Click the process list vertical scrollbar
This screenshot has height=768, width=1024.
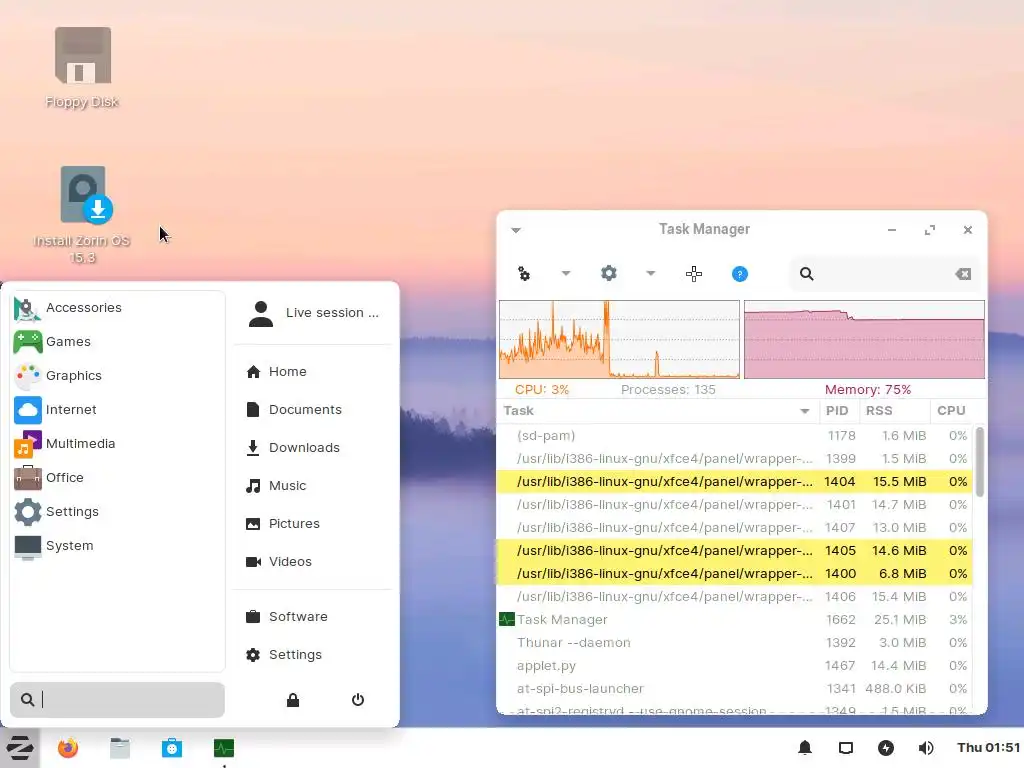(x=980, y=462)
